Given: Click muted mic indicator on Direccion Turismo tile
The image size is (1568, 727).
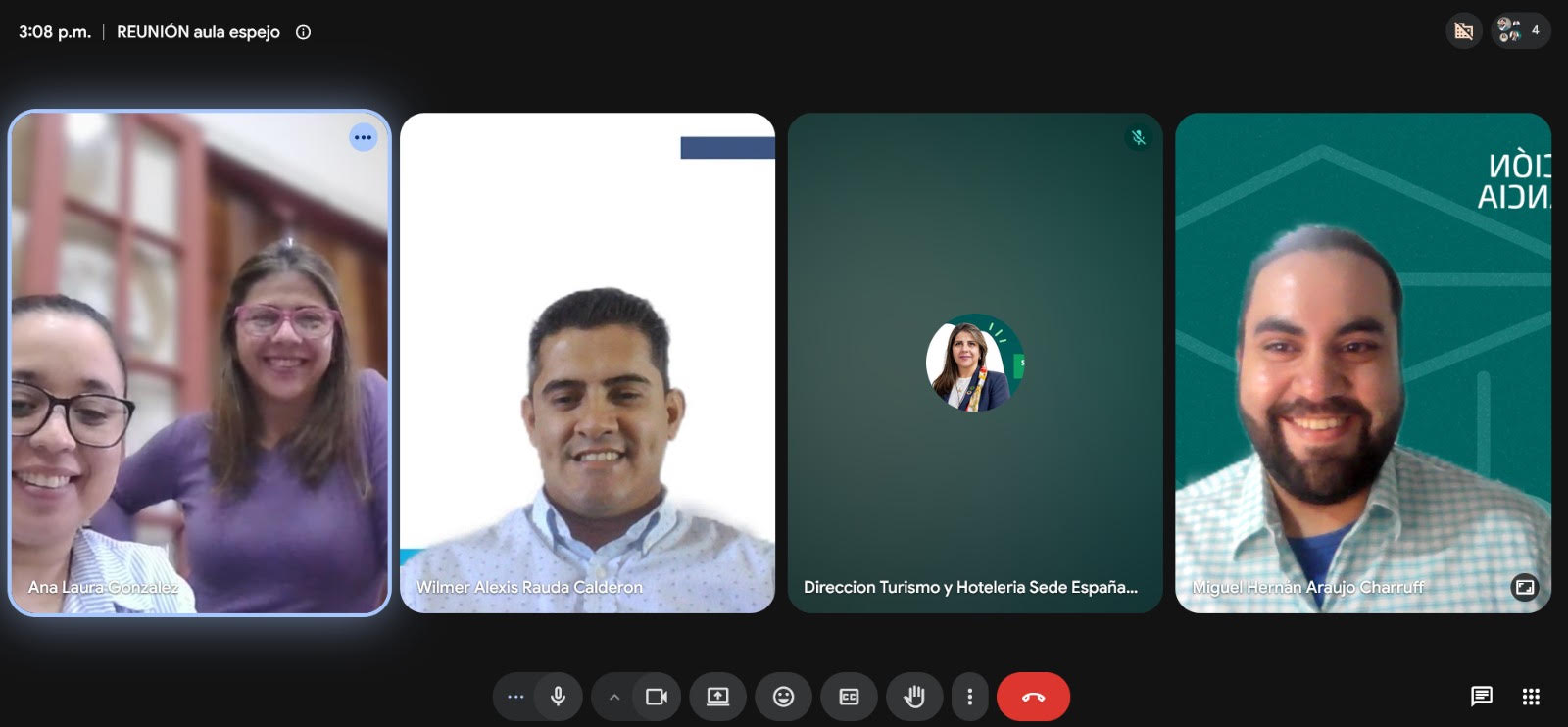Looking at the screenshot, I should 1139,137.
